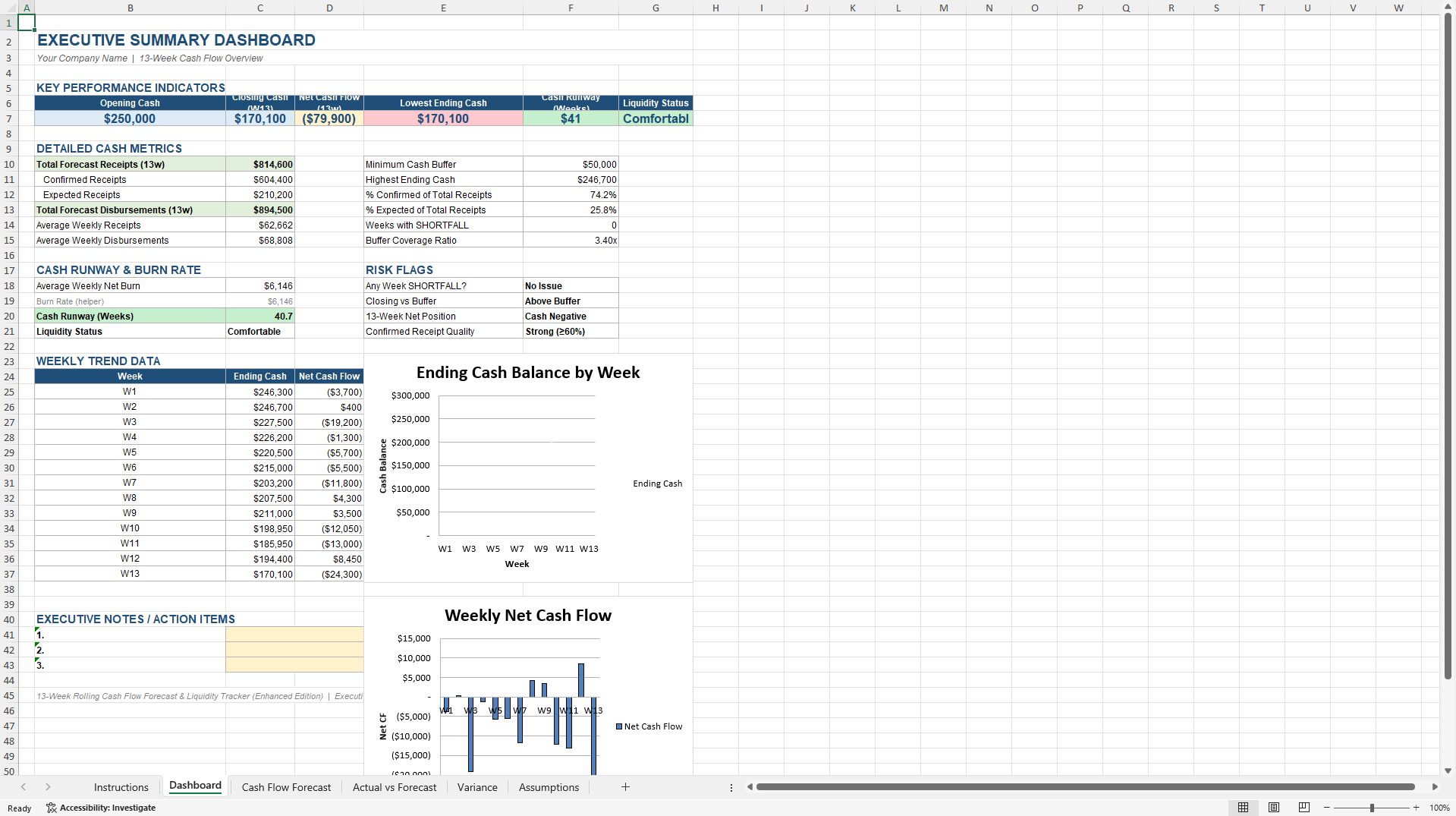The image size is (1456, 816).
Task: Open the Cash Flow Forecast tab
Action: tap(286, 787)
